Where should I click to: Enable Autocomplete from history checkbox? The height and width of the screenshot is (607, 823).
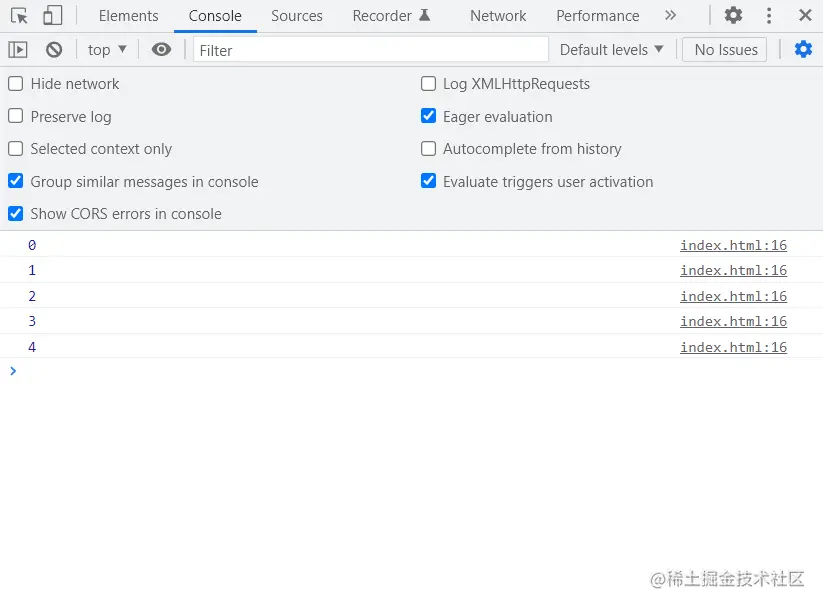tap(428, 149)
